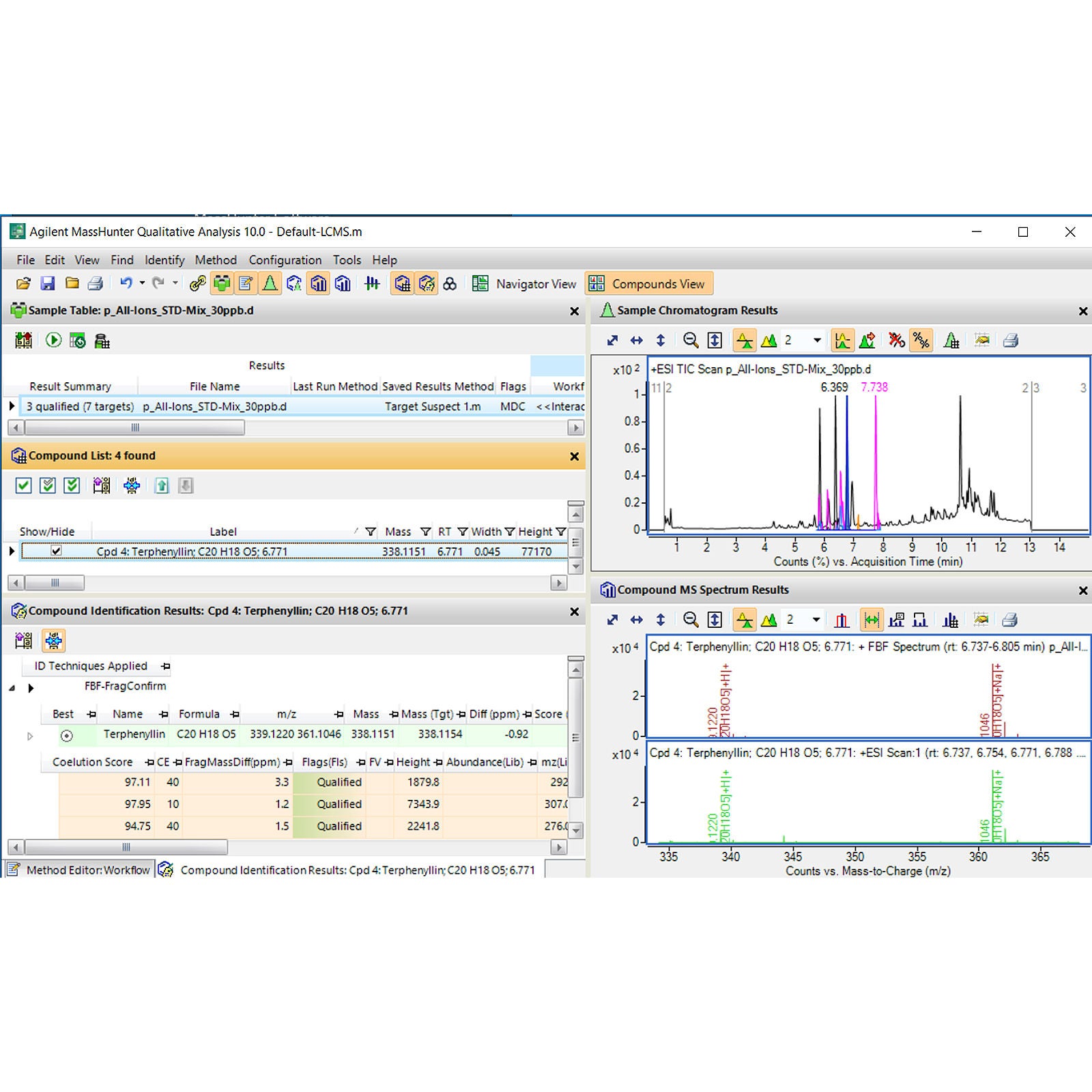Switch to the Method Editor: Workflow tab

pos(79,870)
